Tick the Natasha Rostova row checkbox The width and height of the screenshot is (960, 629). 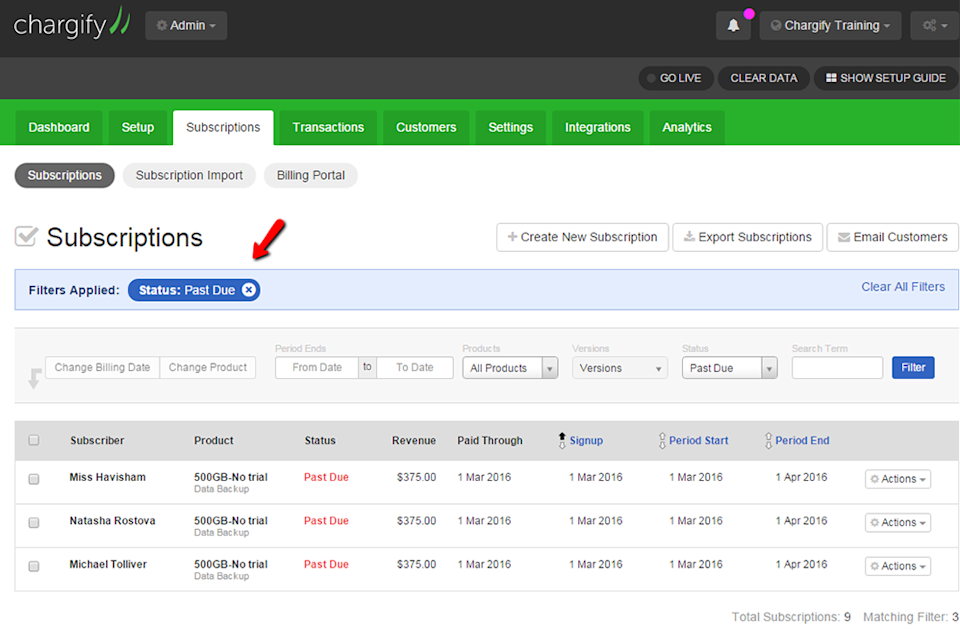pyautogui.click(x=34, y=522)
